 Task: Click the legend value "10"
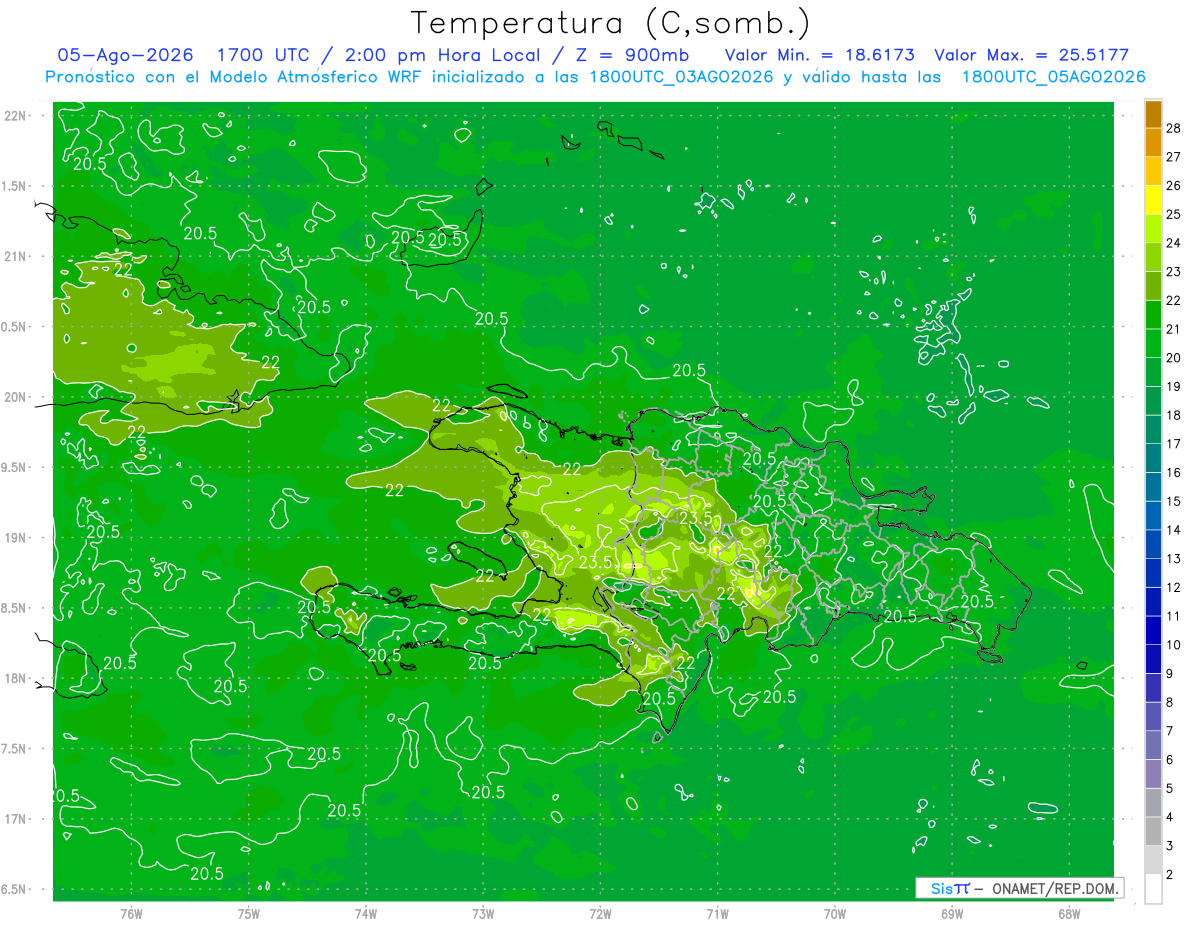(x=1174, y=645)
